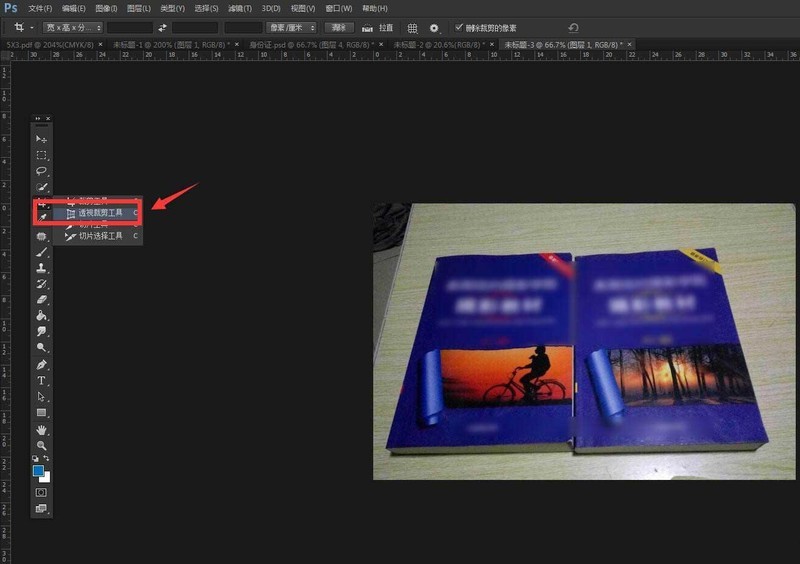Switch to the 未标题-2 document tab

pos(439,45)
